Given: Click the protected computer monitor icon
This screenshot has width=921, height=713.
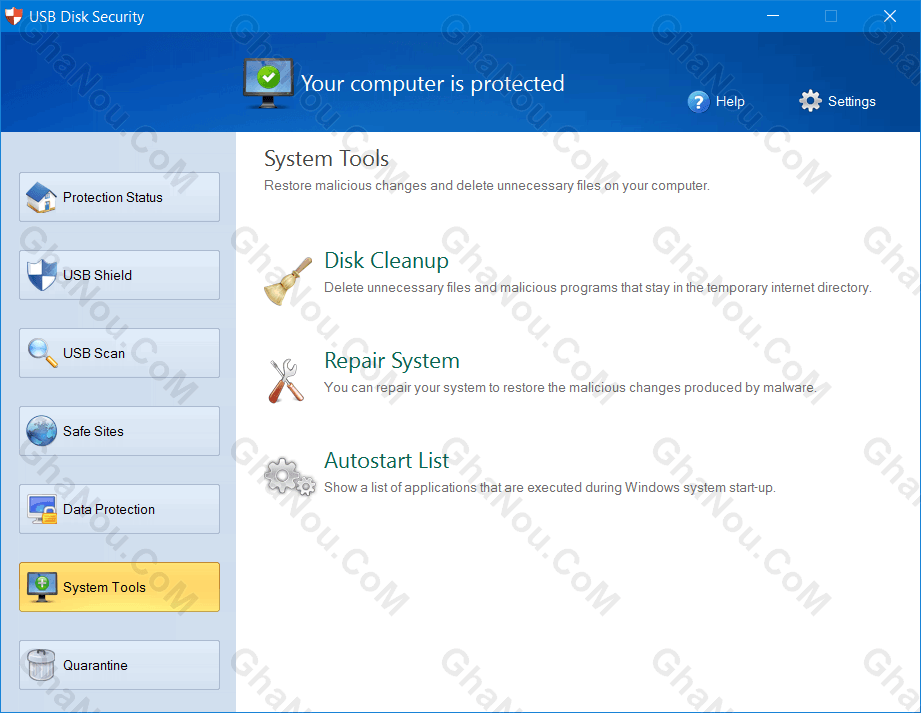Looking at the screenshot, I should (x=268, y=83).
